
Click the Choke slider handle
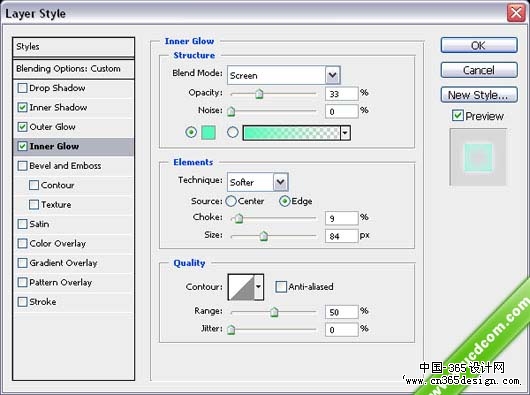[x=239, y=218]
